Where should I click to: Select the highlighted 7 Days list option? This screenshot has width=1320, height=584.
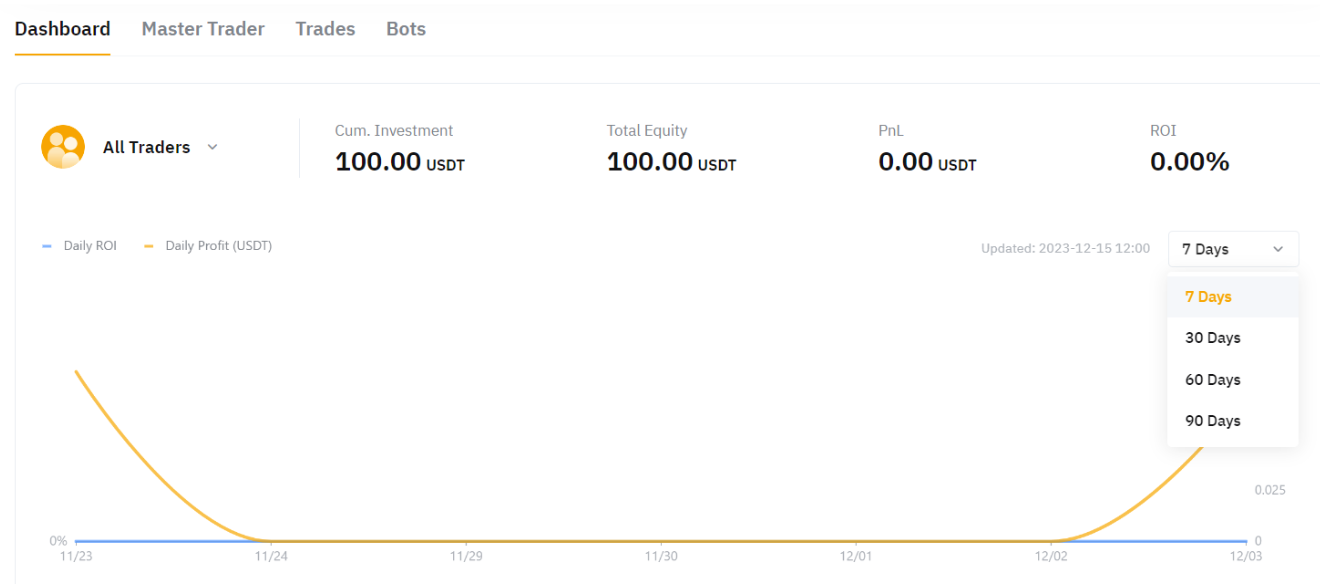pyautogui.click(x=1208, y=297)
